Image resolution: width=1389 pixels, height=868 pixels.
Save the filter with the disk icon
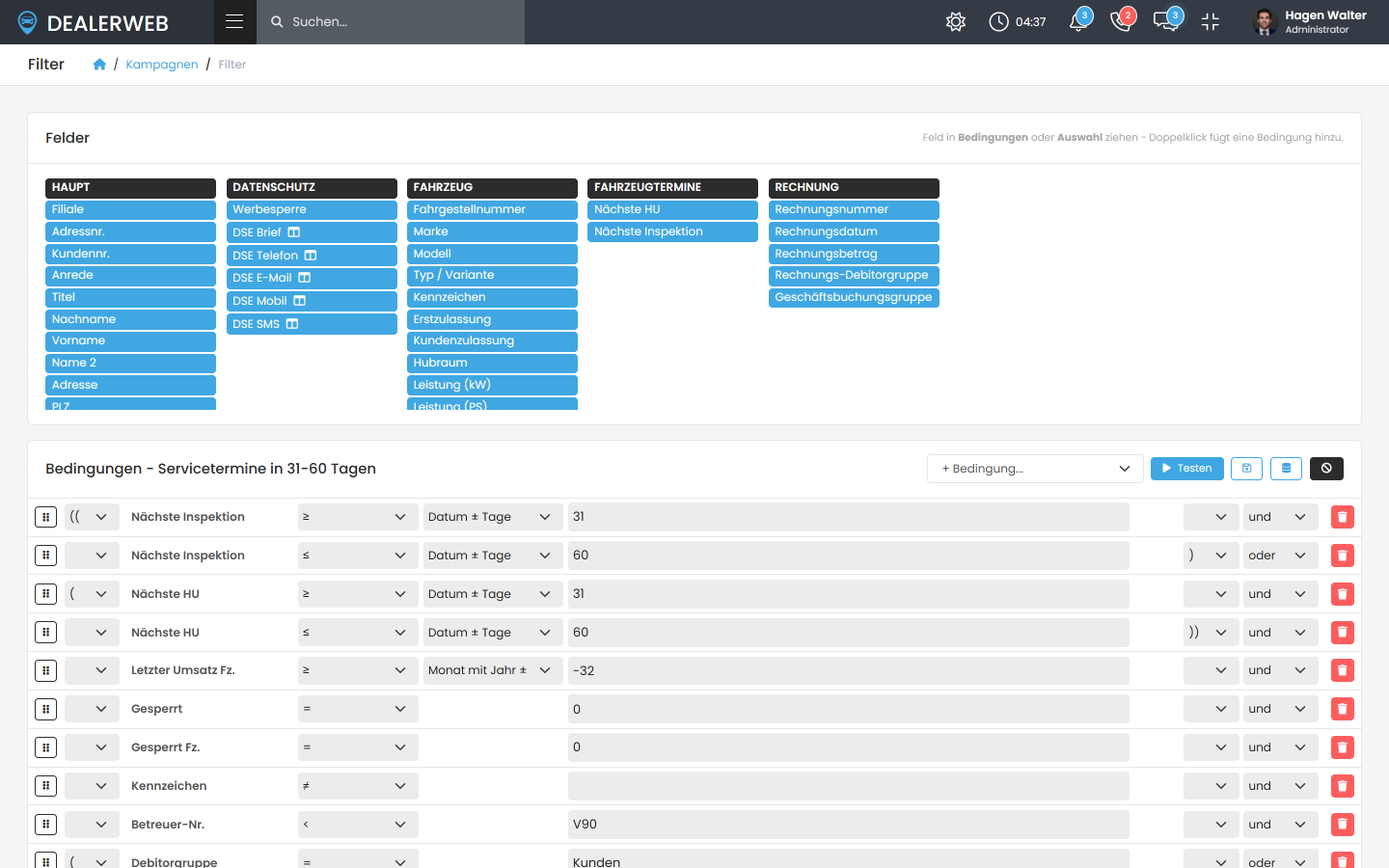click(1246, 469)
